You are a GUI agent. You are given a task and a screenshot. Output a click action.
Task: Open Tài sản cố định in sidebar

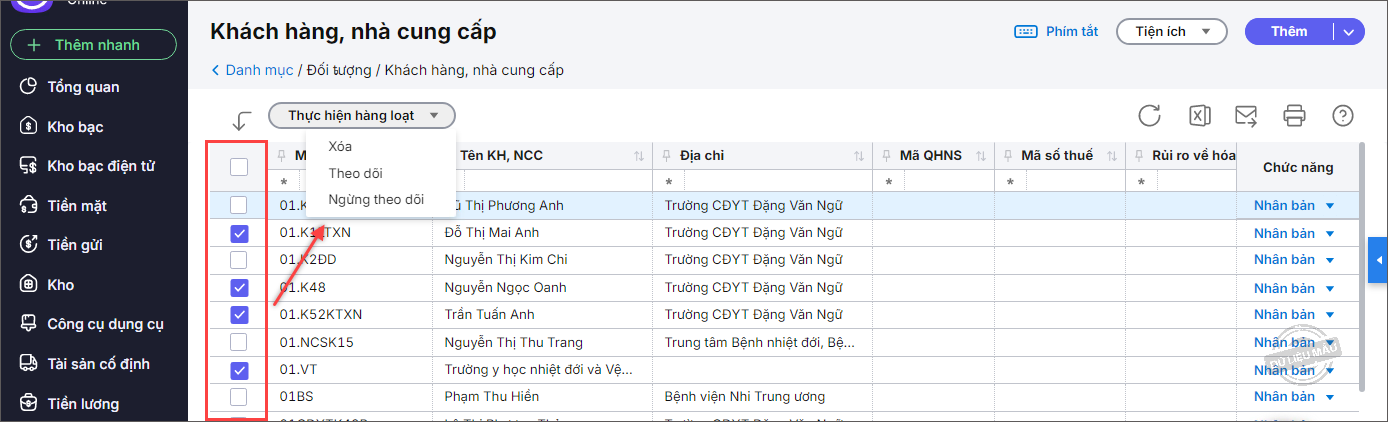click(x=98, y=364)
